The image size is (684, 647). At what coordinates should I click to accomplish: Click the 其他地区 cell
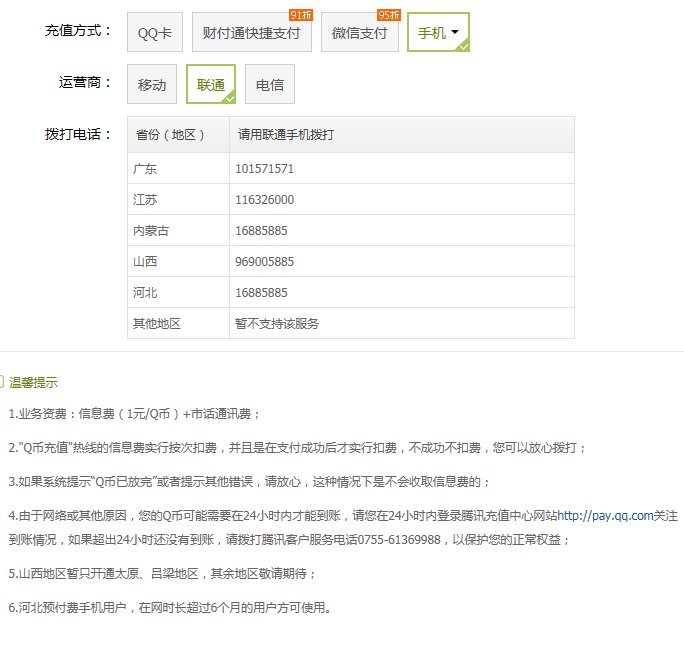coord(178,323)
